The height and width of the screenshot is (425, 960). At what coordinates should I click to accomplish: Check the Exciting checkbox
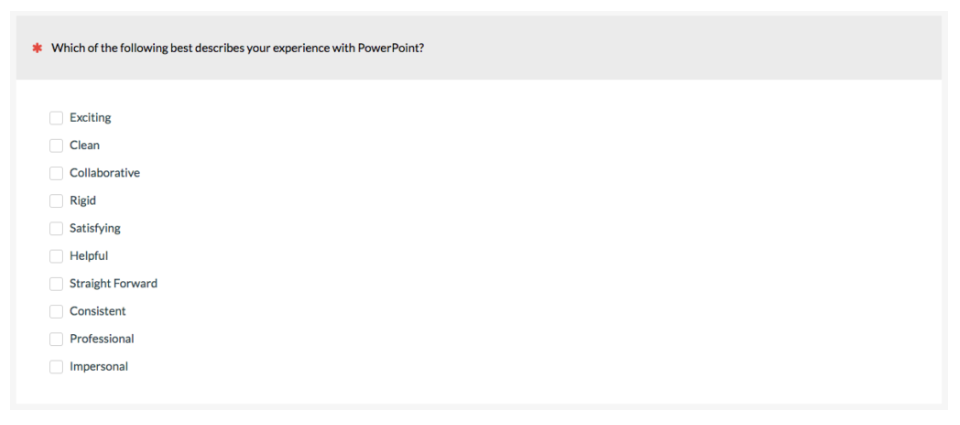coord(56,118)
